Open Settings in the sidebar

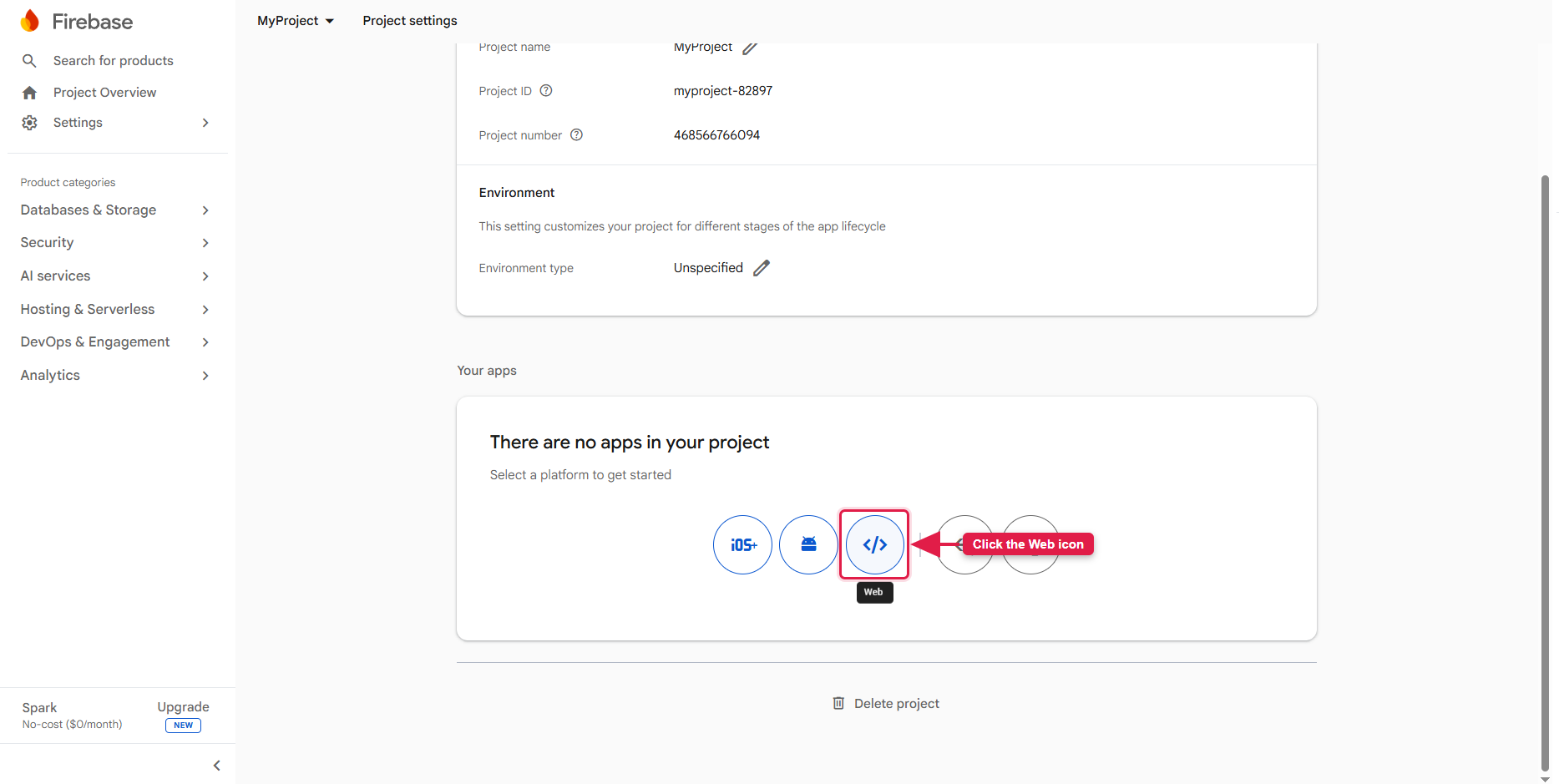click(x=78, y=123)
